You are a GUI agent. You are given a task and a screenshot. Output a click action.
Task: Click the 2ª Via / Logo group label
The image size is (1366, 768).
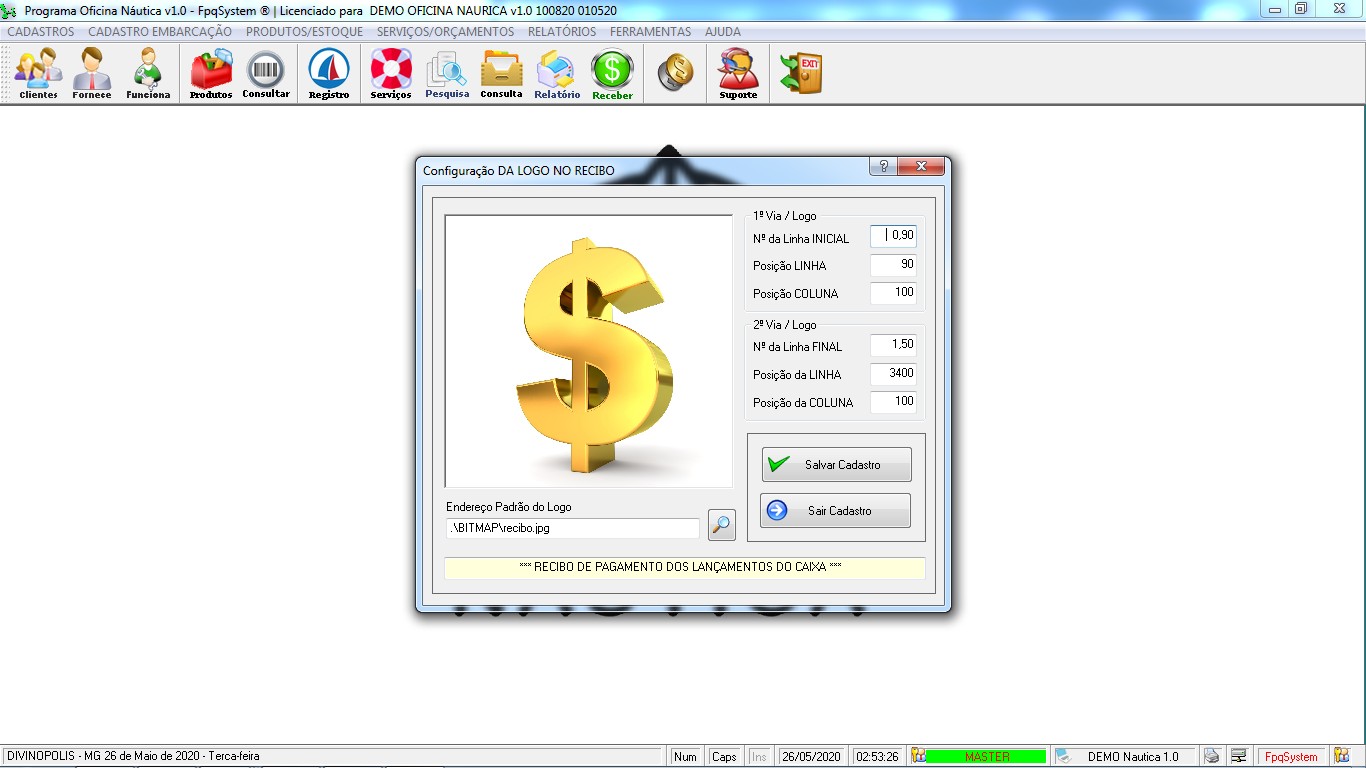click(785, 325)
